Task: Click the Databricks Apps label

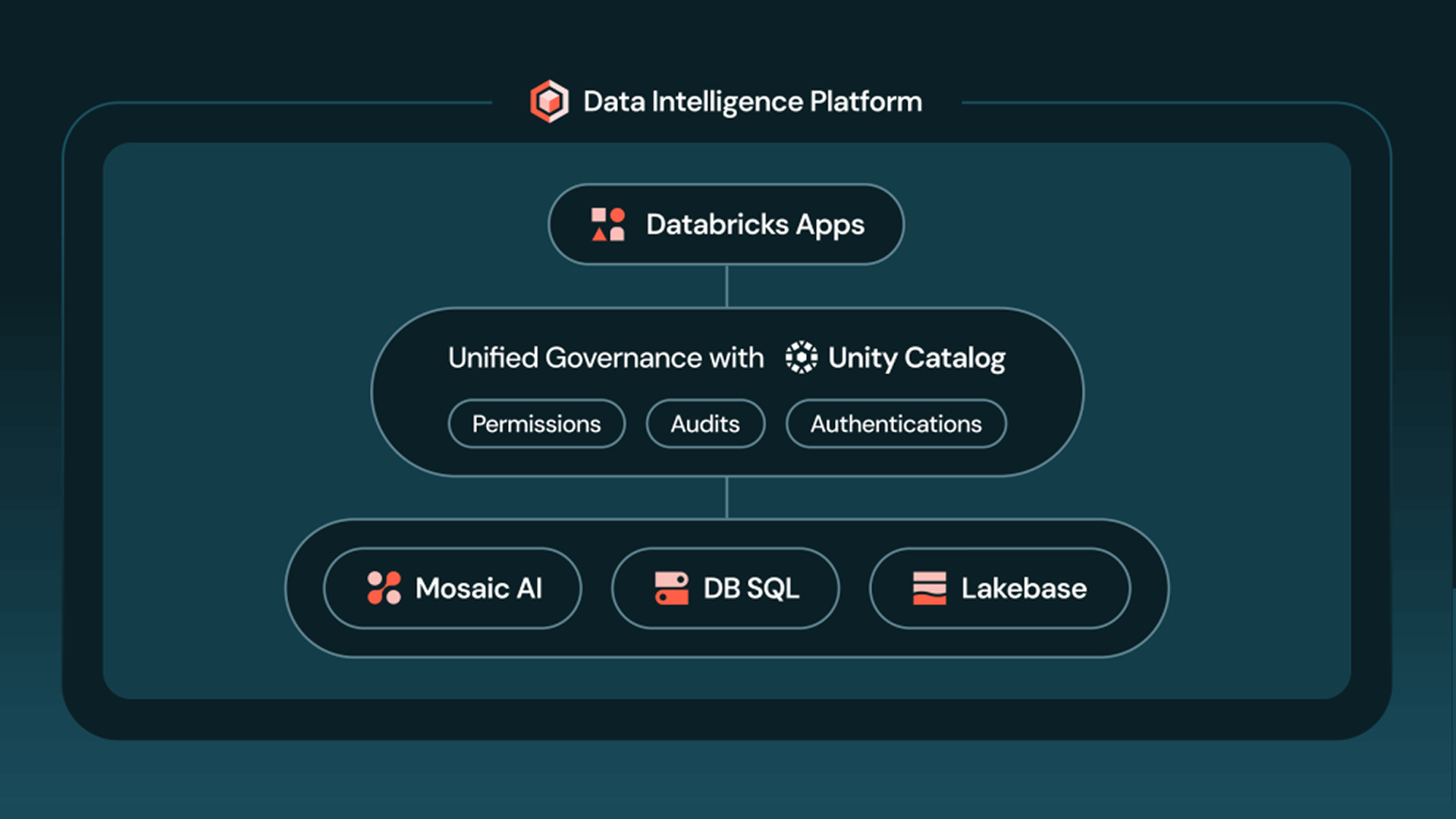Action: point(755,225)
